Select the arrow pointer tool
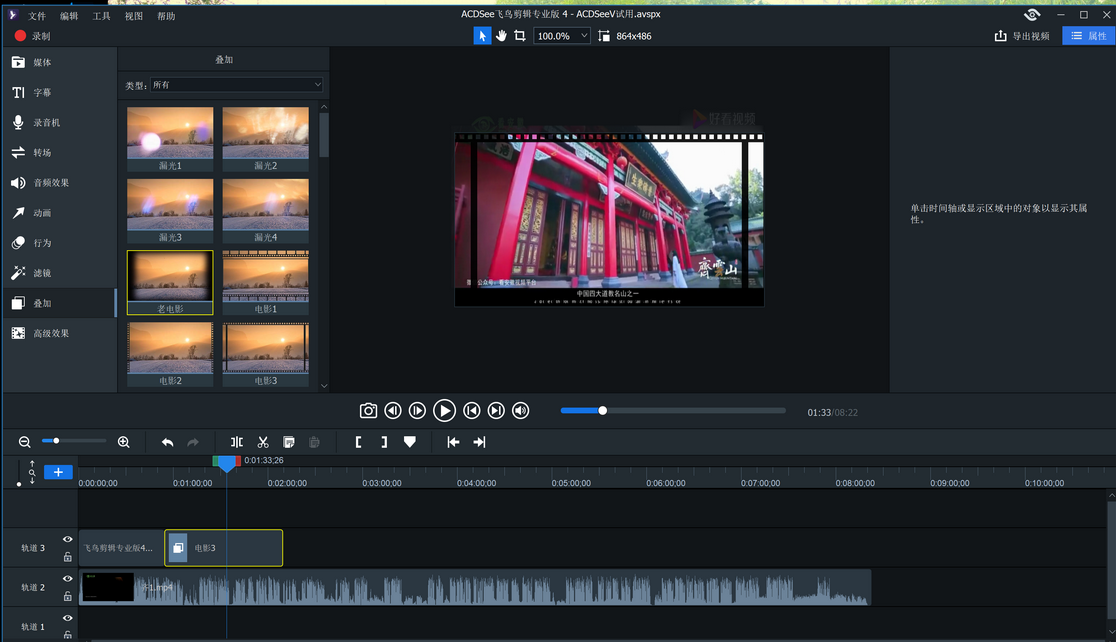 (482, 36)
